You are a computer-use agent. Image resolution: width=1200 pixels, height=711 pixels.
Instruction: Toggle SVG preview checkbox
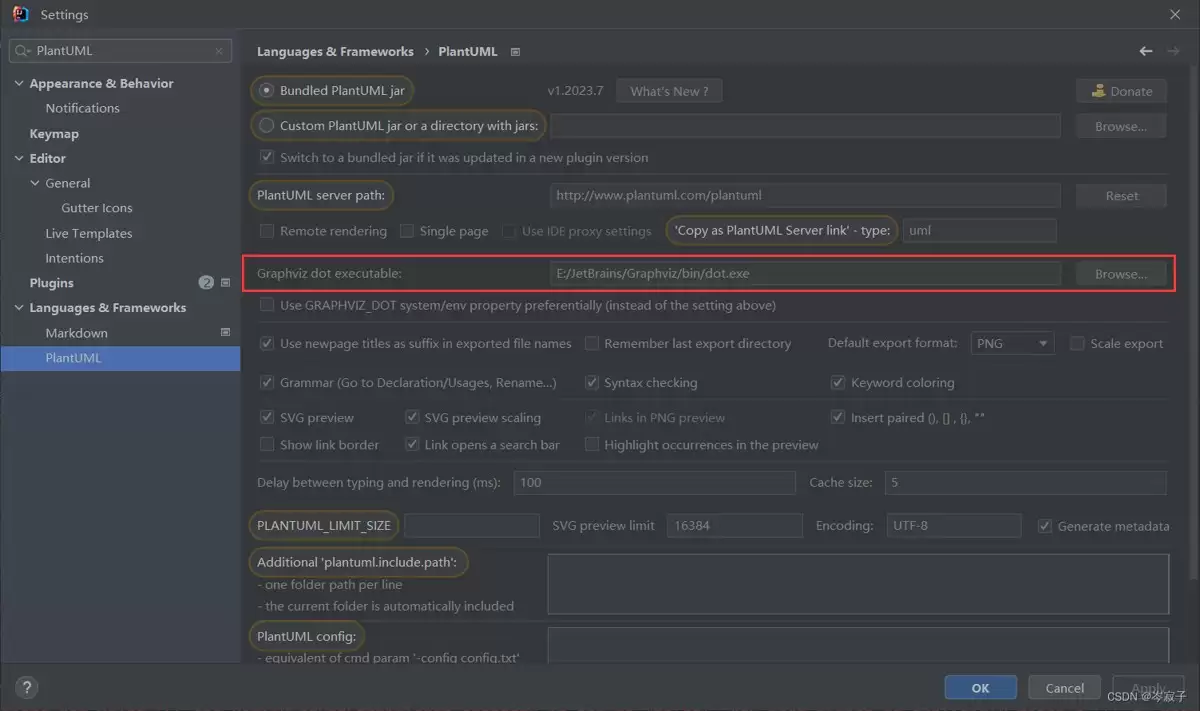[266, 417]
